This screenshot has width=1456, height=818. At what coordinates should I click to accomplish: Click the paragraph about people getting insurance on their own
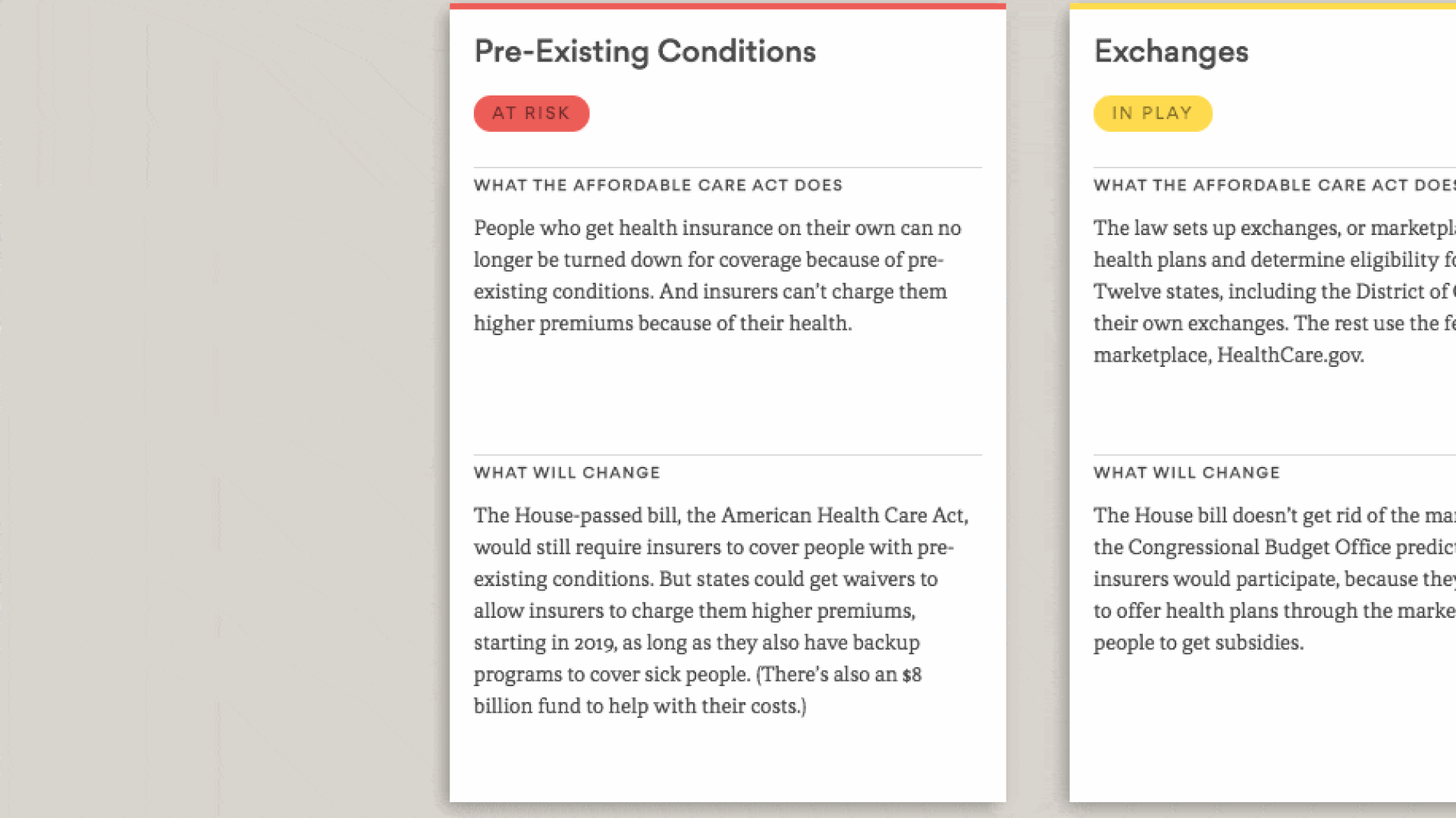click(x=717, y=275)
